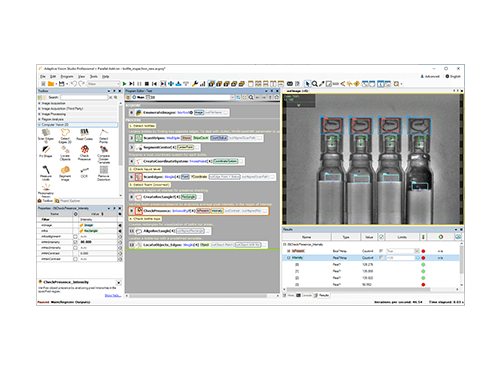The image size is (500, 375).
Task: Click the Toolbox search input field
Action: pyautogui.click(x=84, y=97)
